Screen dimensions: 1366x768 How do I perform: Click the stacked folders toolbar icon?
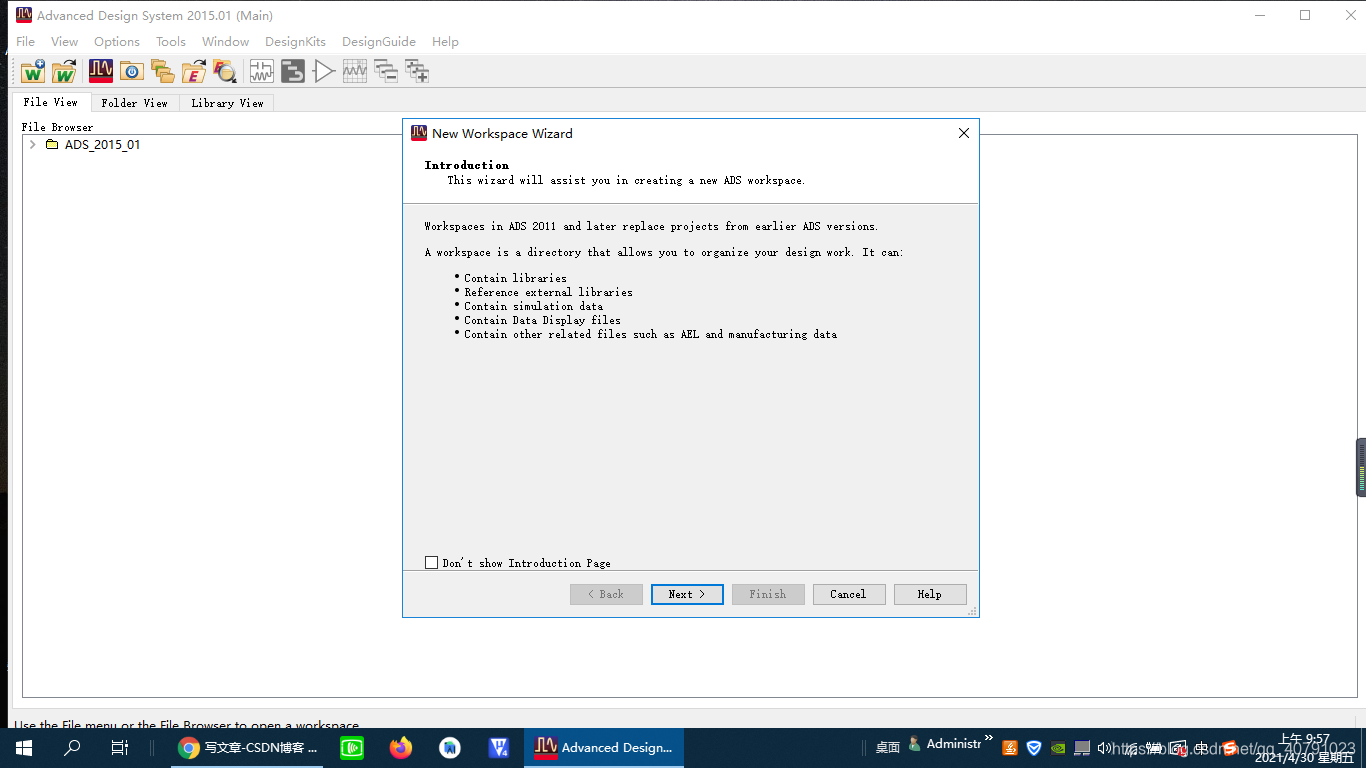(162, 71)
